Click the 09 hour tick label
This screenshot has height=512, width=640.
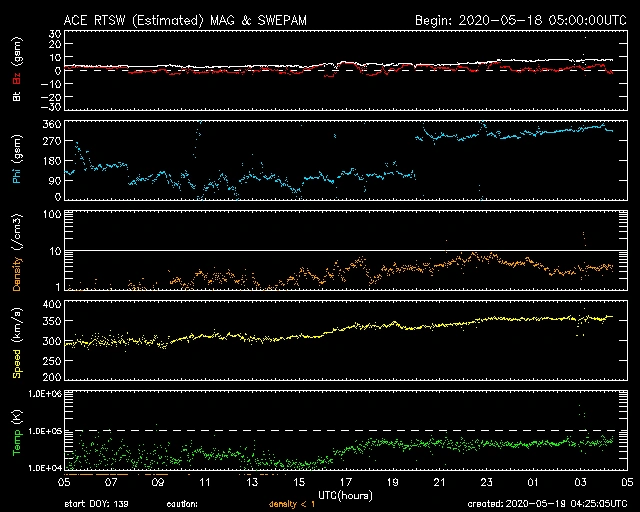click(158, 482)
